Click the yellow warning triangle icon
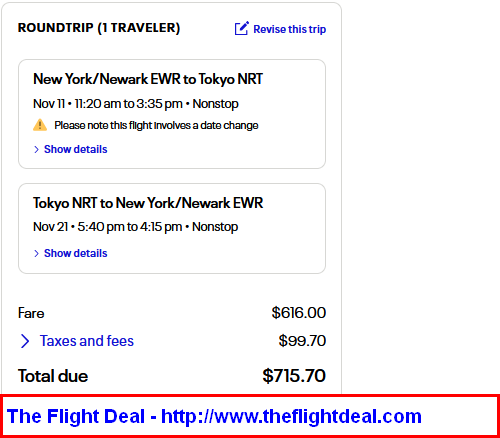This screenshot has height=438, width=500. point(40,125)
